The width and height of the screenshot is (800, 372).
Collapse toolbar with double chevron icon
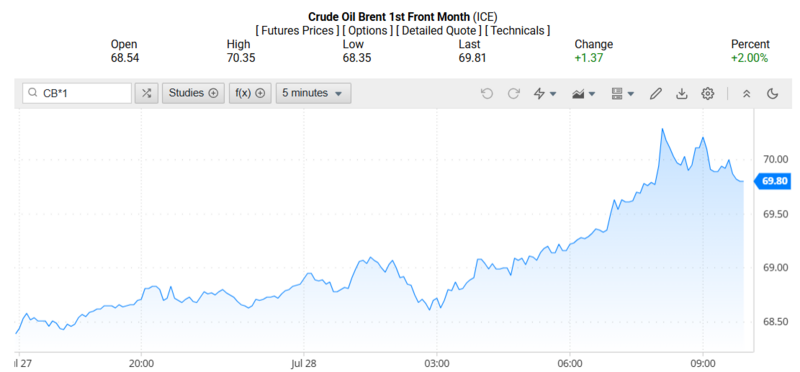pyautogui.click(x=746, y=93)
